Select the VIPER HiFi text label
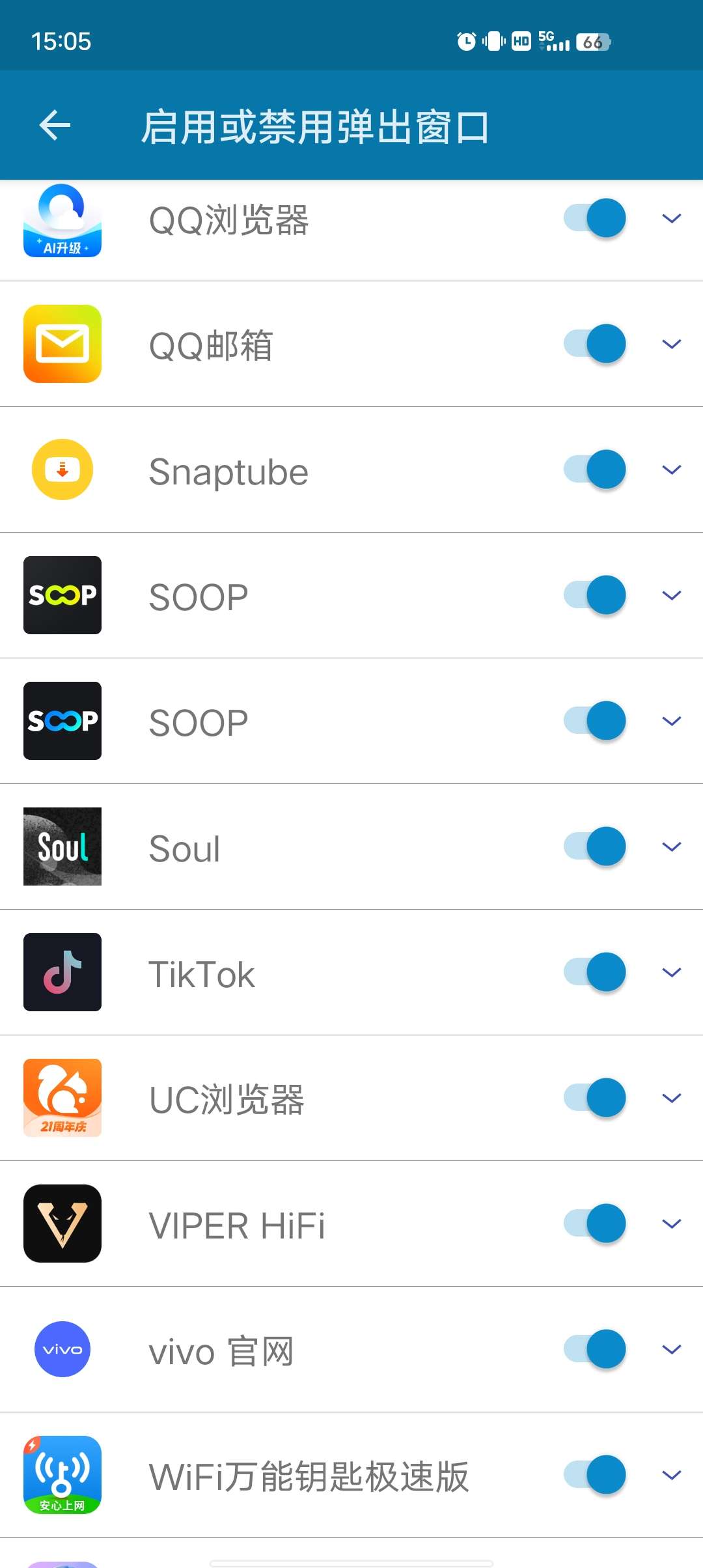This screenshot has width=703, height=1568. pyautogui.click(x=237, y=1225)
